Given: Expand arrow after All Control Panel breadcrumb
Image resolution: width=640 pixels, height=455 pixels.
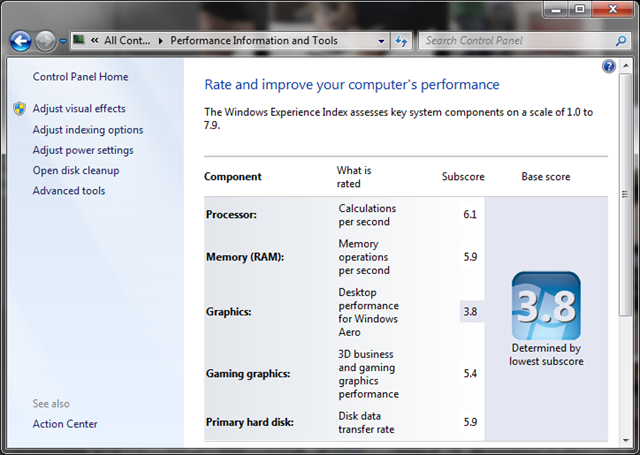Looking at the screenshot, I should (160, 41).
